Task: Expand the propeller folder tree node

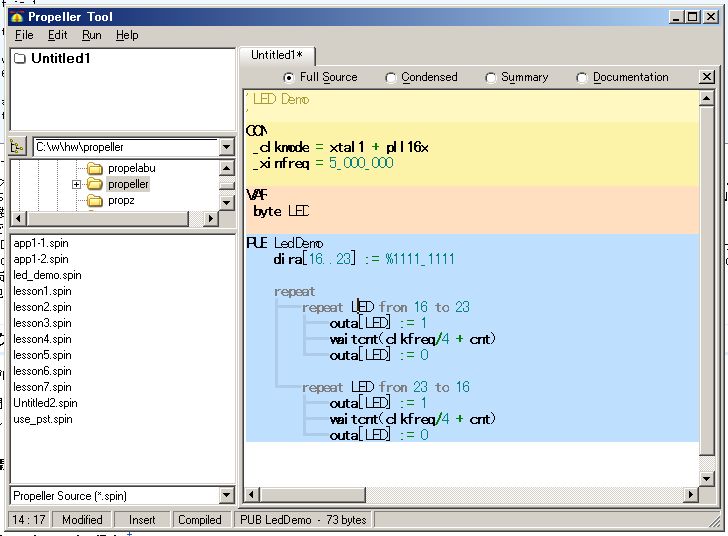Action: tap(77, 184)
